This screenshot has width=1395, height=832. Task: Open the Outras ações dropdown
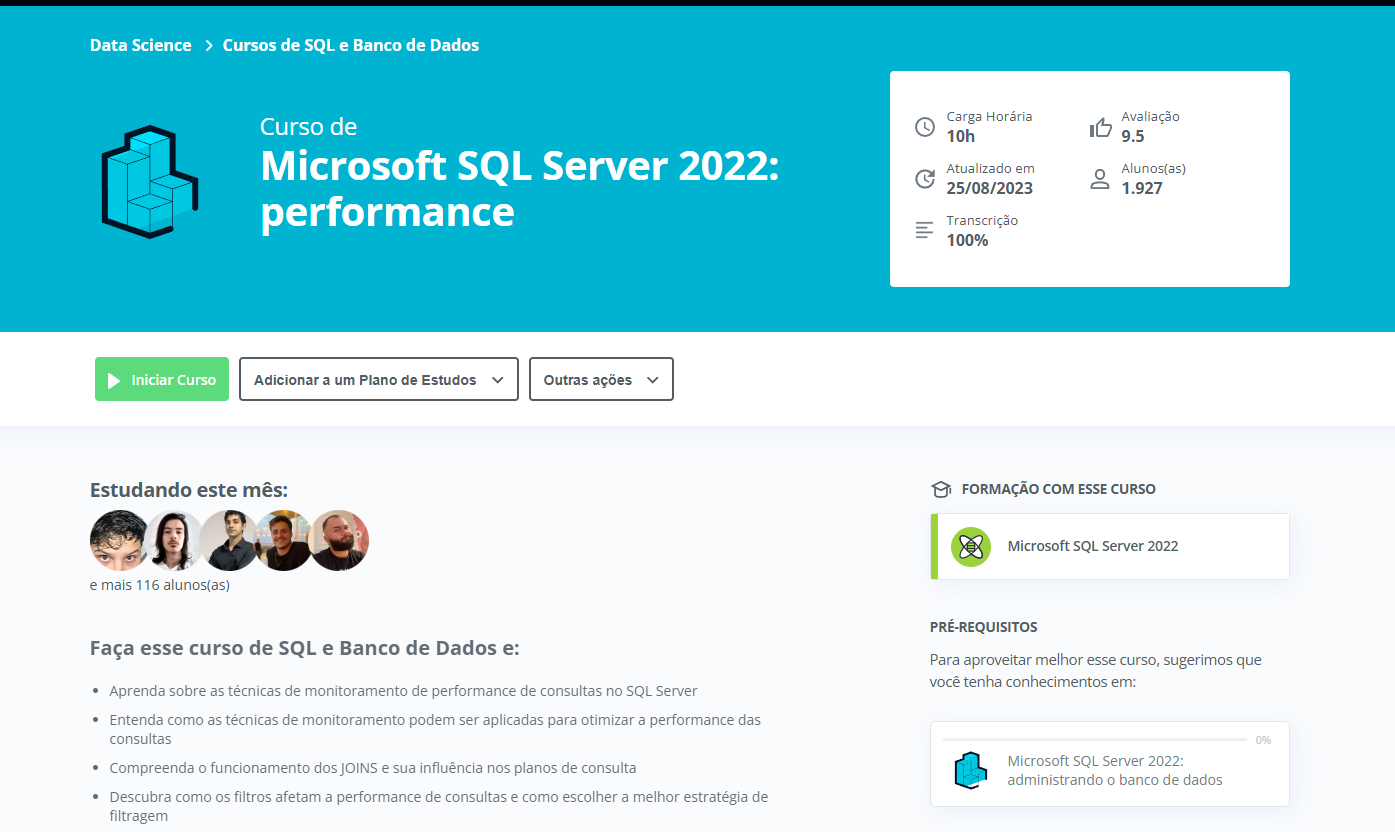601,379
